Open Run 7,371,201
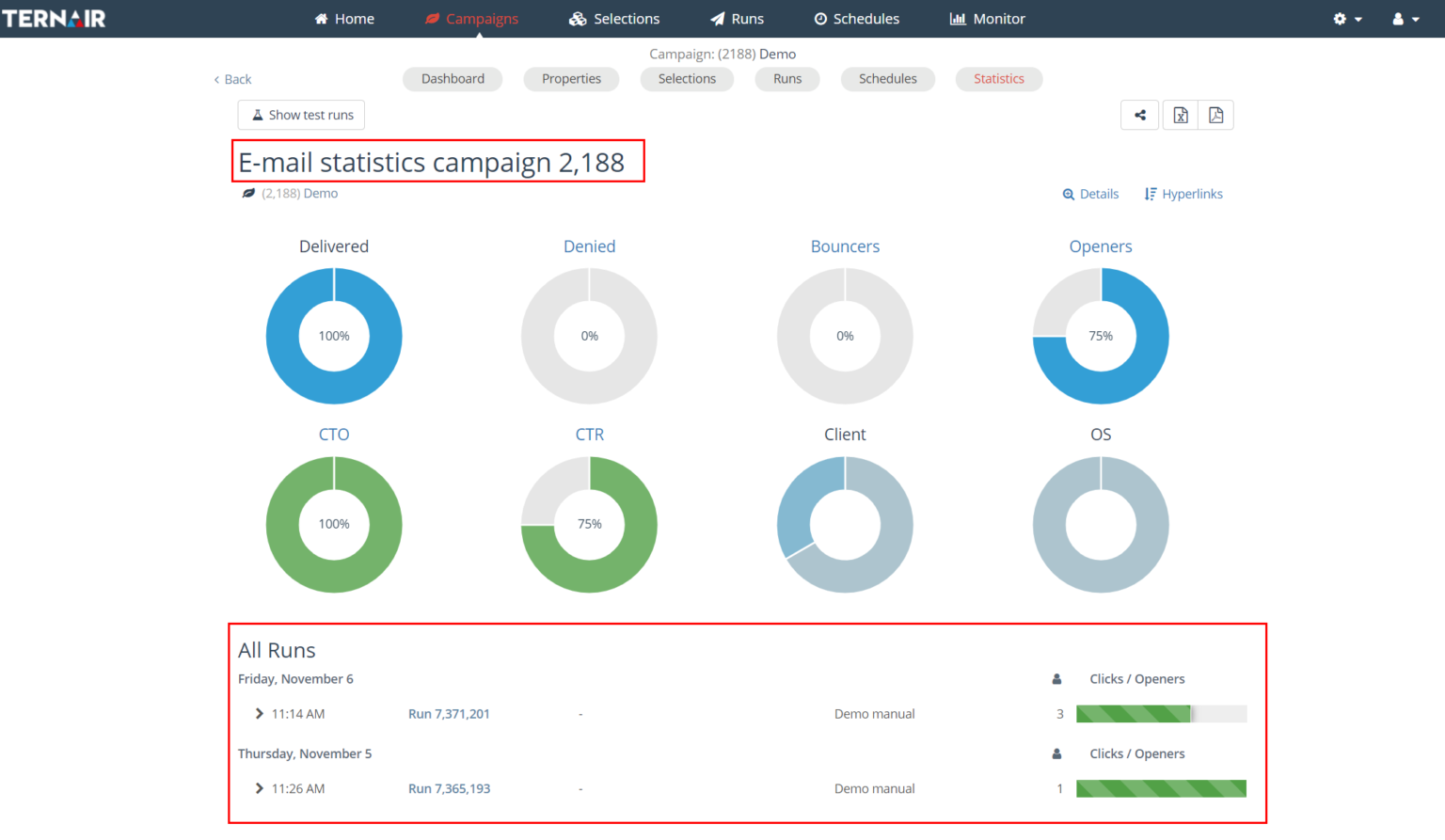1445x840 pixels. [x=449, y=714]
